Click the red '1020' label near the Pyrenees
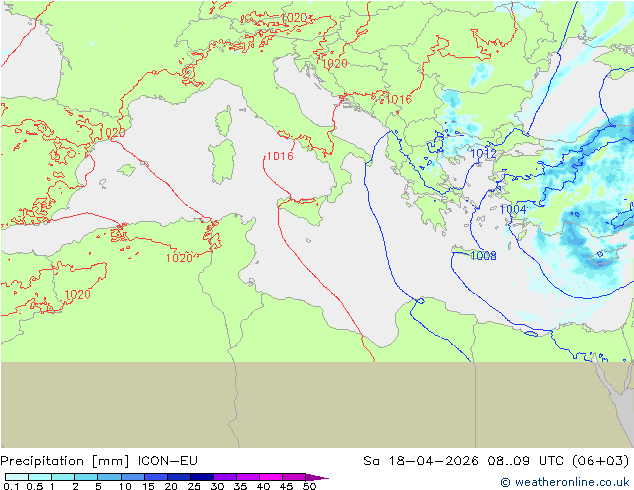Screen dimensions: 634x490 (x=112, y=133)
